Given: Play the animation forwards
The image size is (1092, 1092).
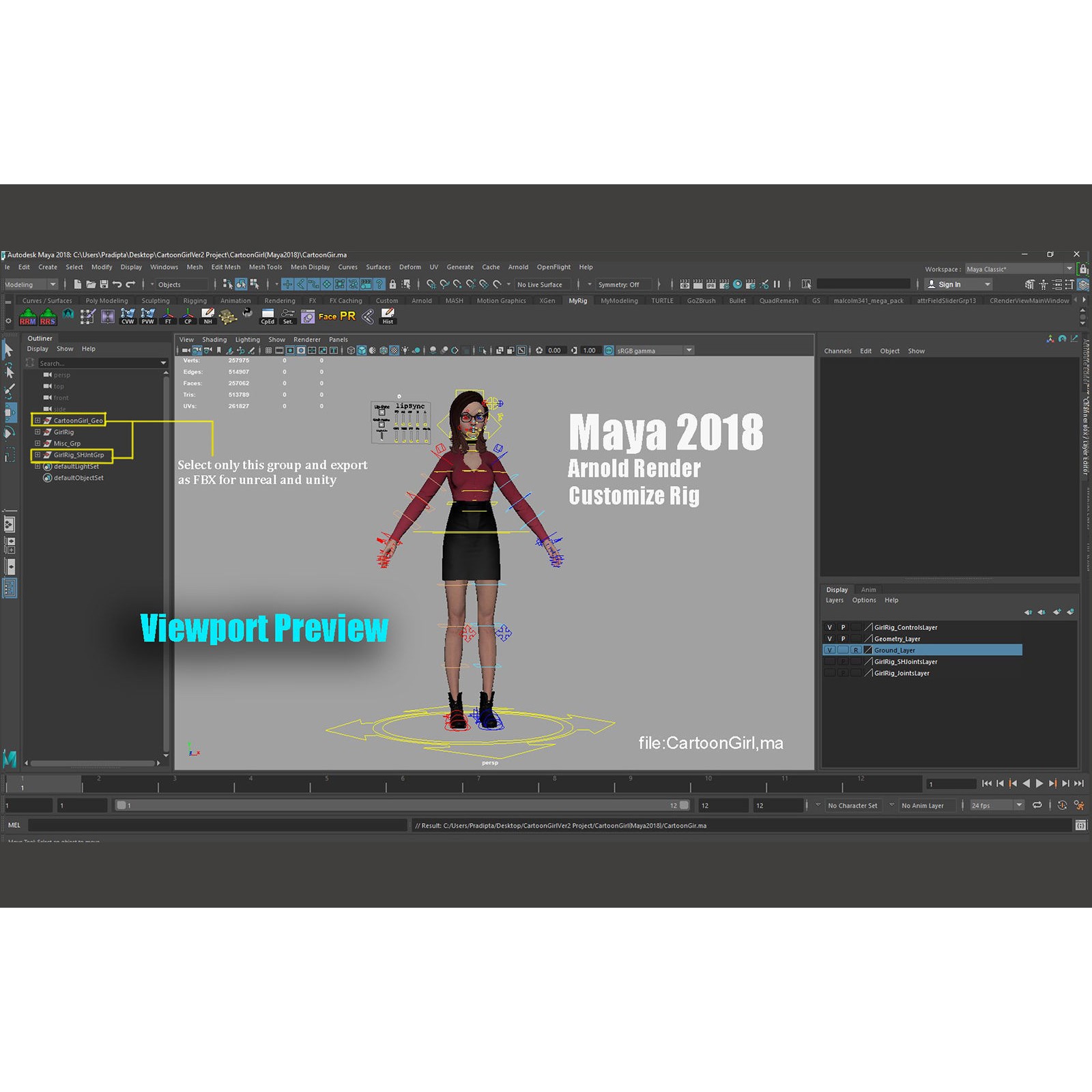Looking at the screenshot, I should pyautogui.click(x=1039, y=784).
